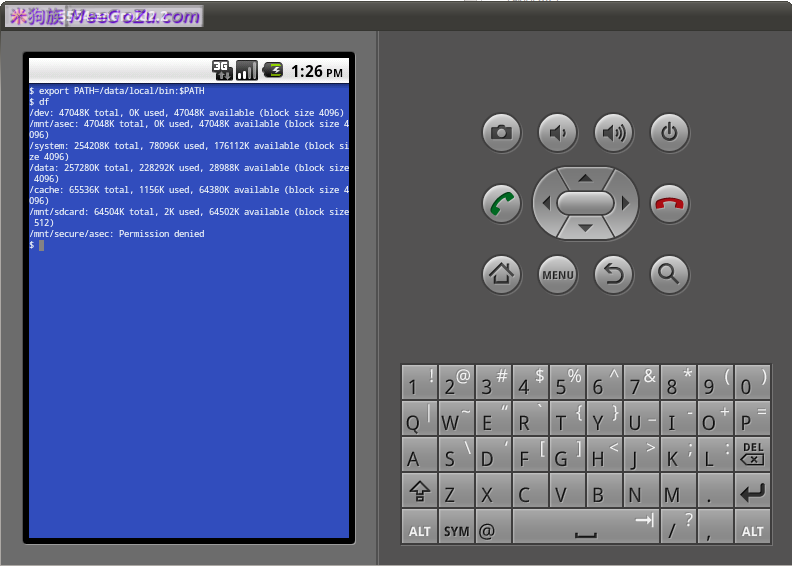This screenshot has width=792, height=570.
Task: Click the camera hardware button
Action: (501, 133)
